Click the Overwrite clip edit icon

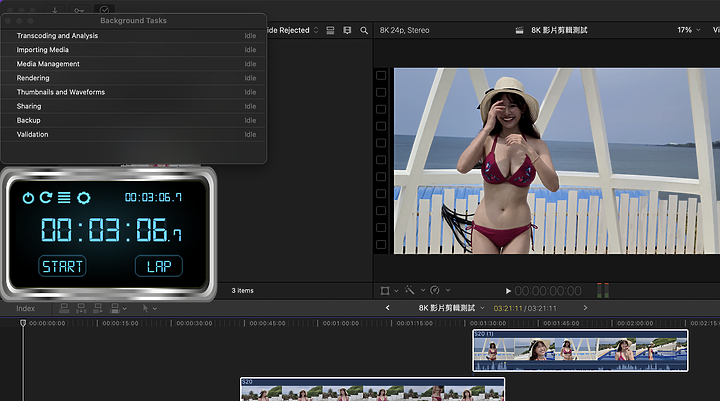[115, 308]
